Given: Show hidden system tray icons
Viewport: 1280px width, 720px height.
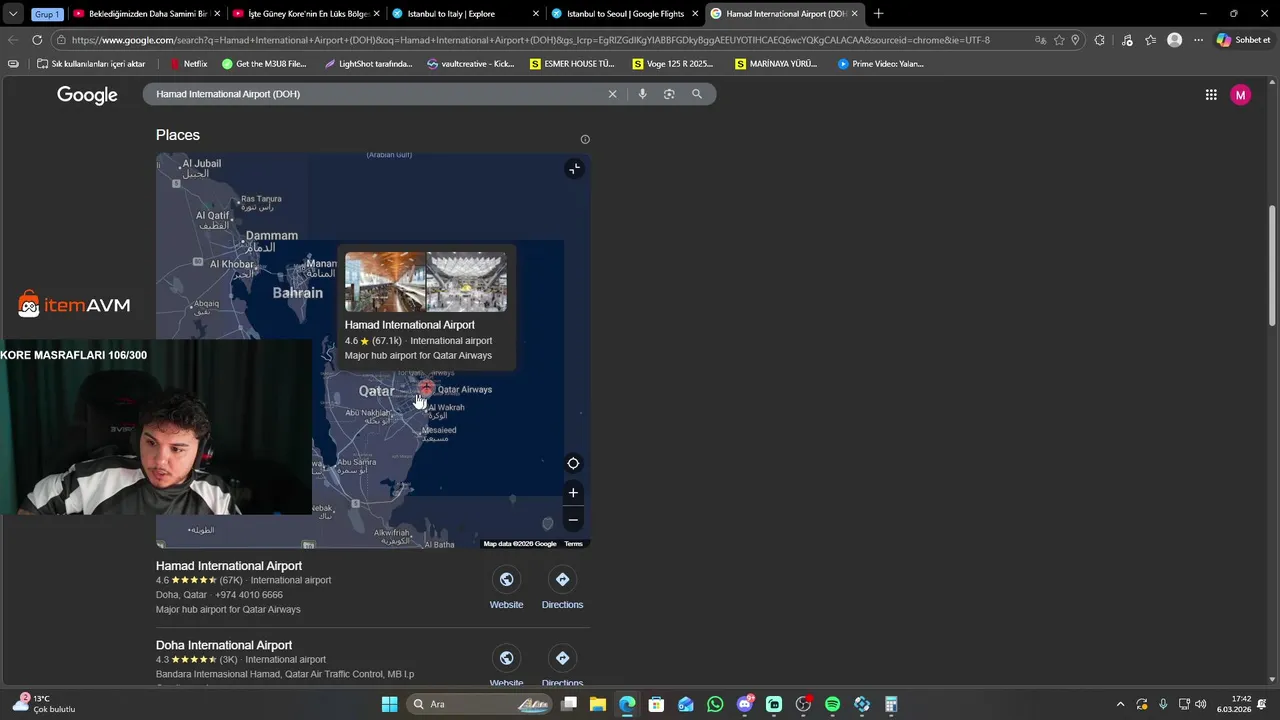Looking at the screenshot, I should tap(1120, 704).
